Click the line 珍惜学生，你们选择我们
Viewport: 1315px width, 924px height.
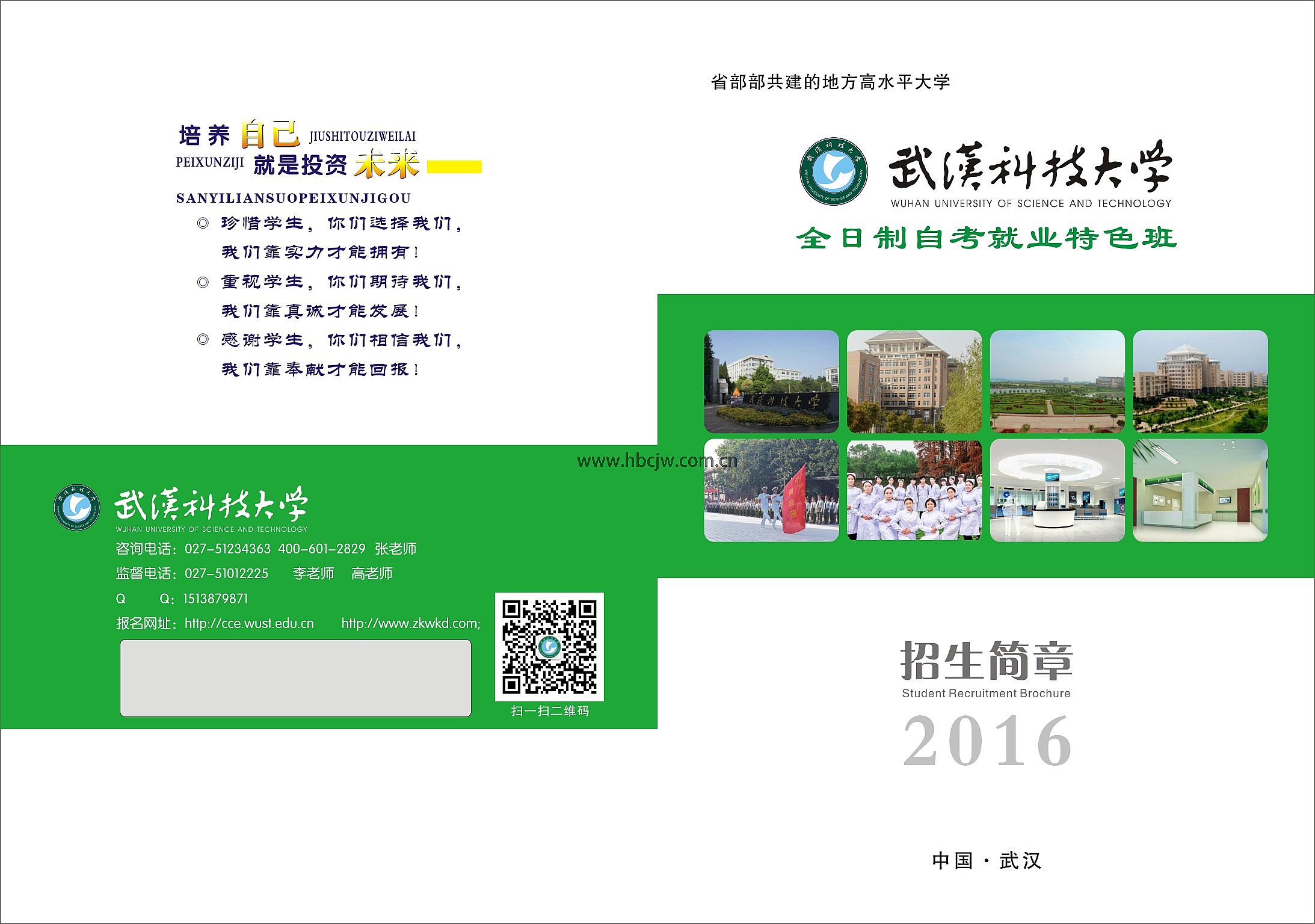click(341, 223)
